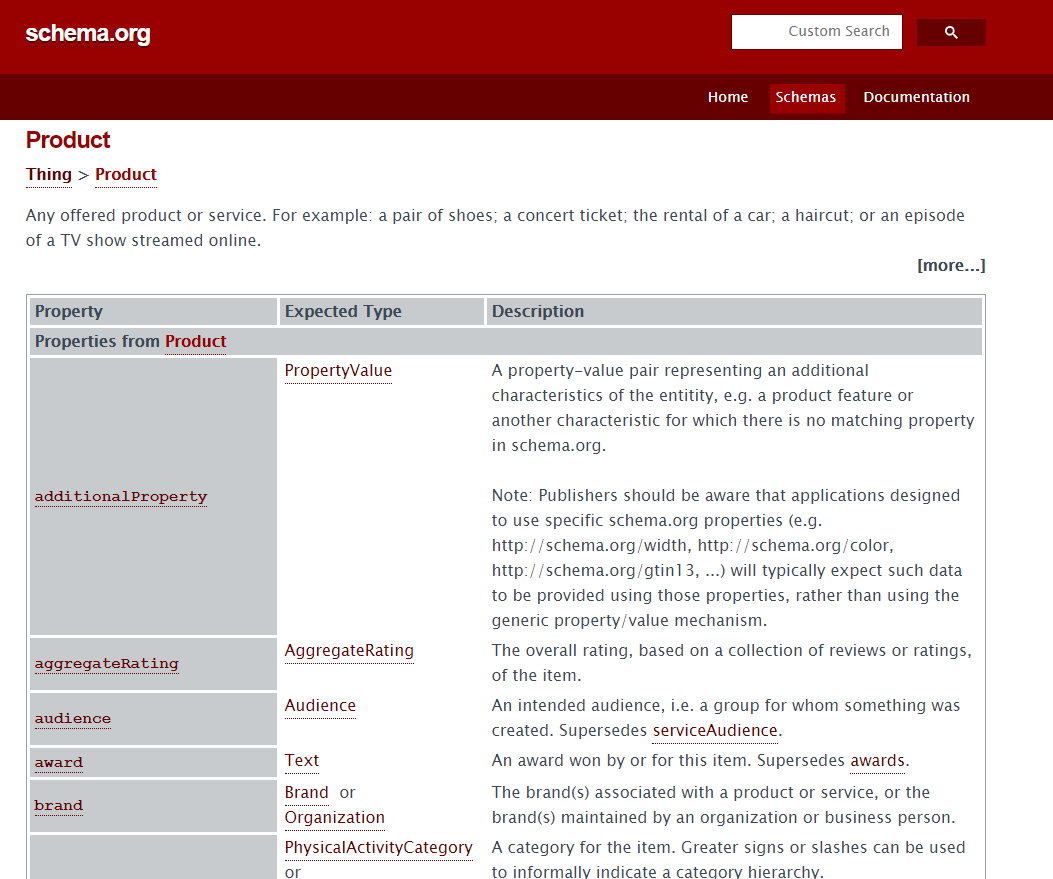
Task: Open the audience property link
Action: click(x=73, y=719)
